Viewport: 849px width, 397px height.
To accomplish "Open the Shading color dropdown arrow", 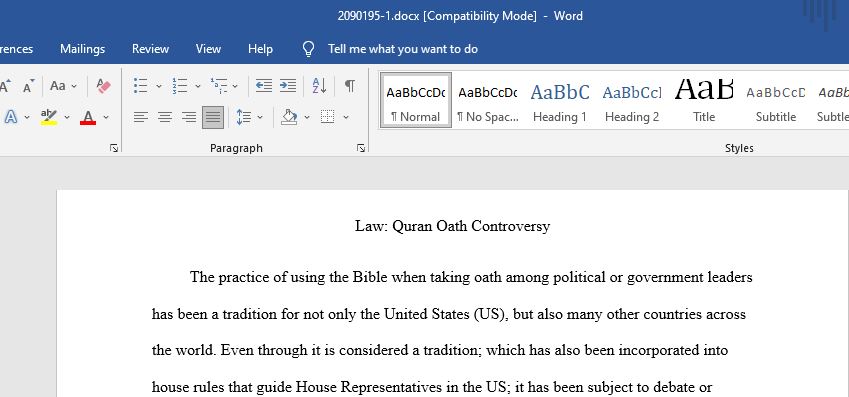I will tap(307, 117).
